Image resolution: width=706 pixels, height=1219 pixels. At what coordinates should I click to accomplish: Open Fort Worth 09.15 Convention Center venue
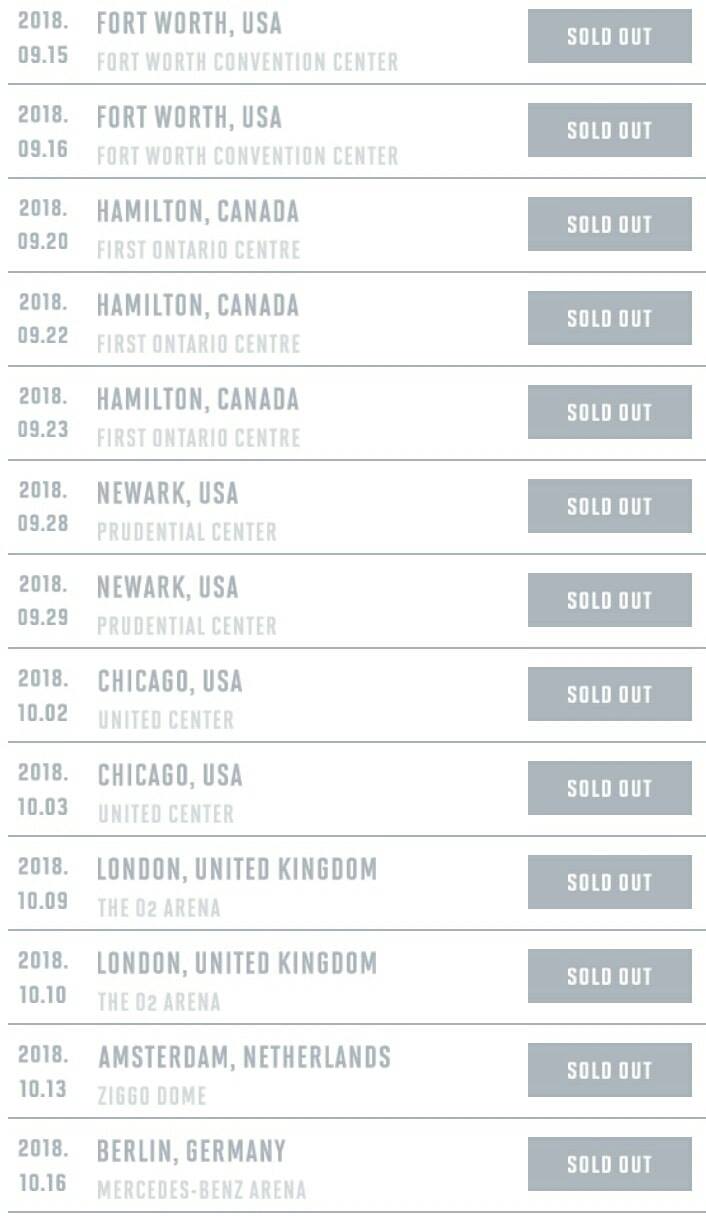pos(247,62)
